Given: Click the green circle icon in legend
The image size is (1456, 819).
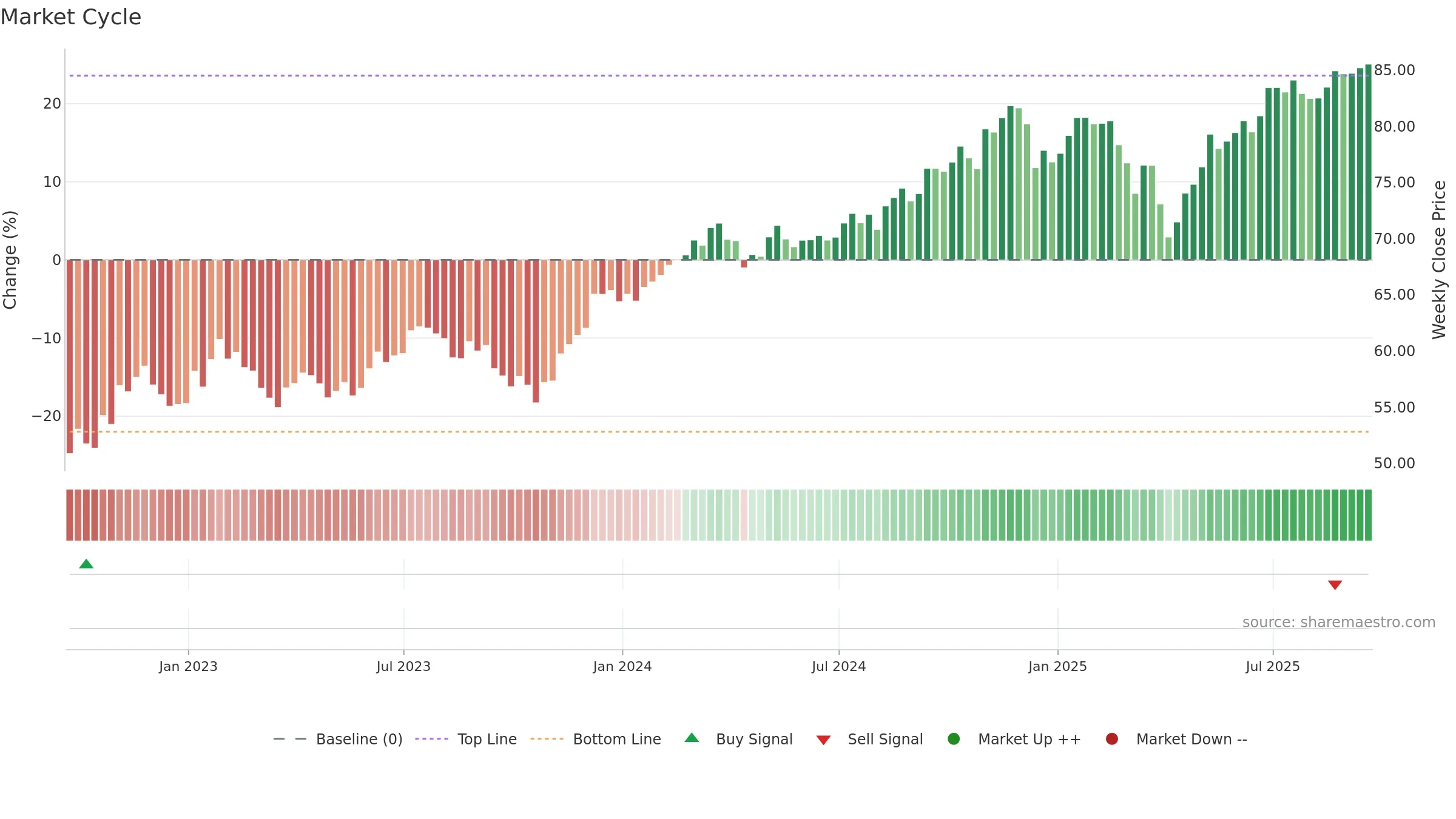Looking at the screenshot, I should (x=954, y=739).
